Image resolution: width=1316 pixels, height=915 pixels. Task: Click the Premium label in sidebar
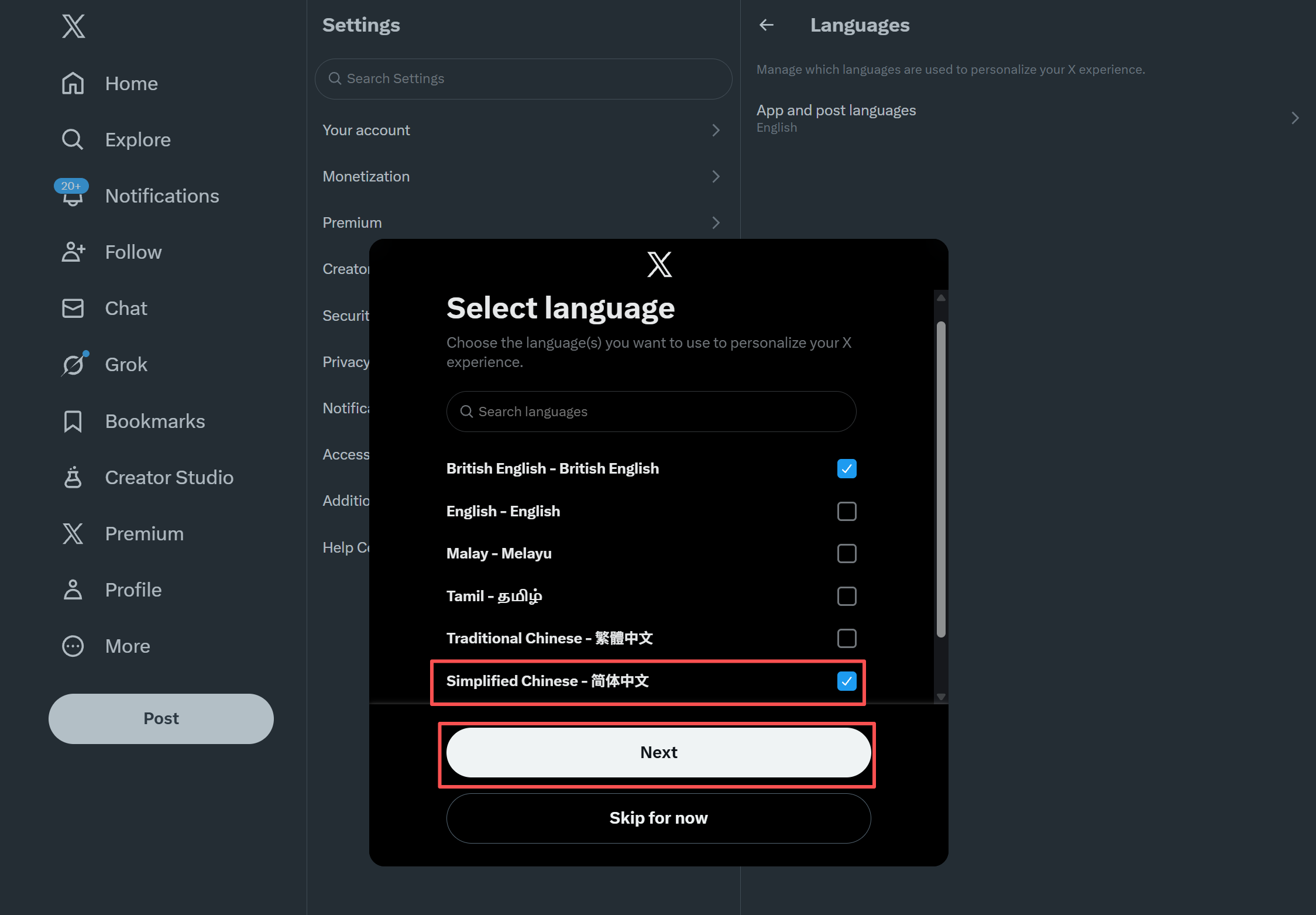[145, 534]
